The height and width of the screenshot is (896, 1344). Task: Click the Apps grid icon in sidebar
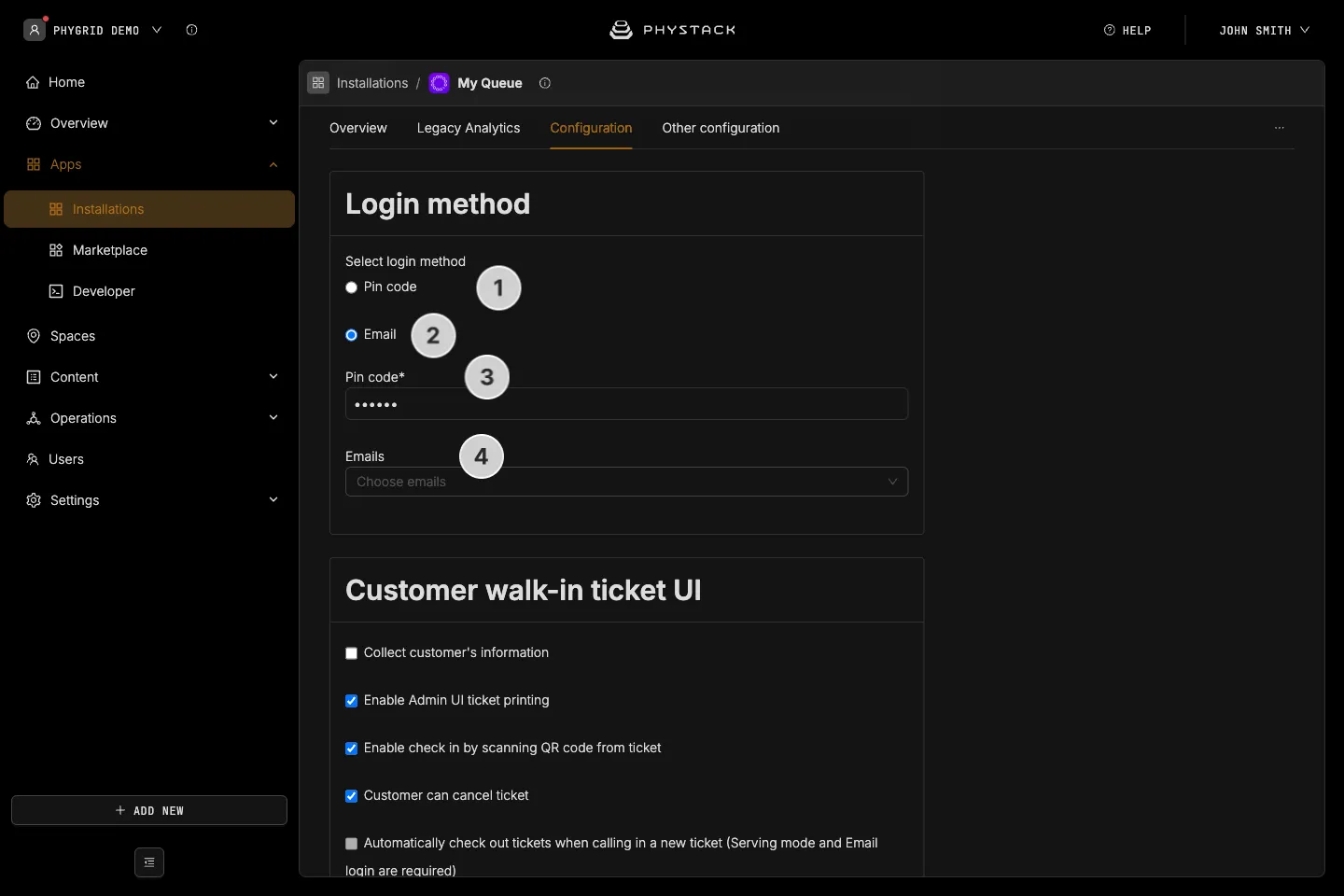[34, 164]
